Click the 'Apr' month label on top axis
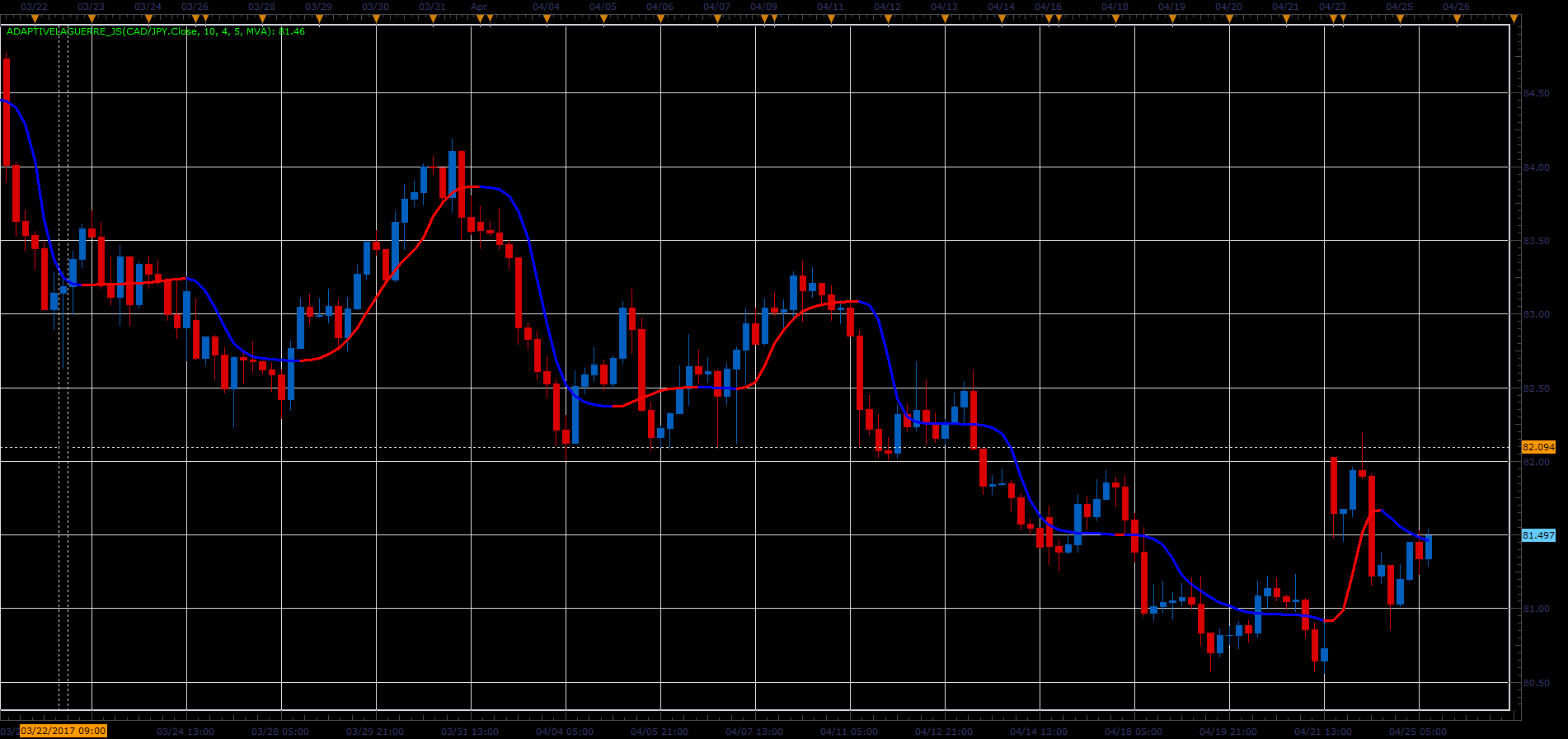This screenshot has height=739, width=1568. [x=479, y=7]
